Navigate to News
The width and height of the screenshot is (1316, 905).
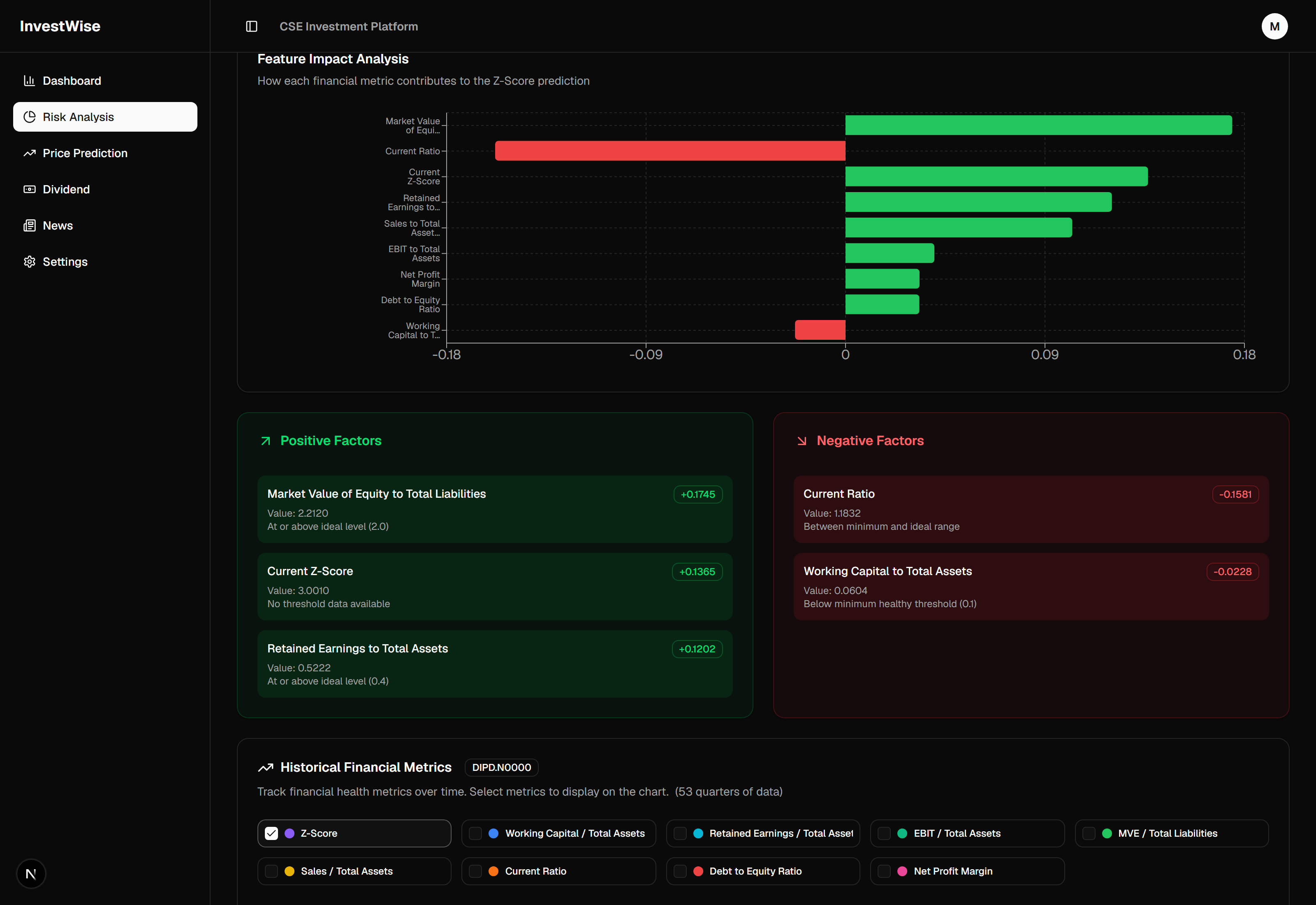point(105,226)
